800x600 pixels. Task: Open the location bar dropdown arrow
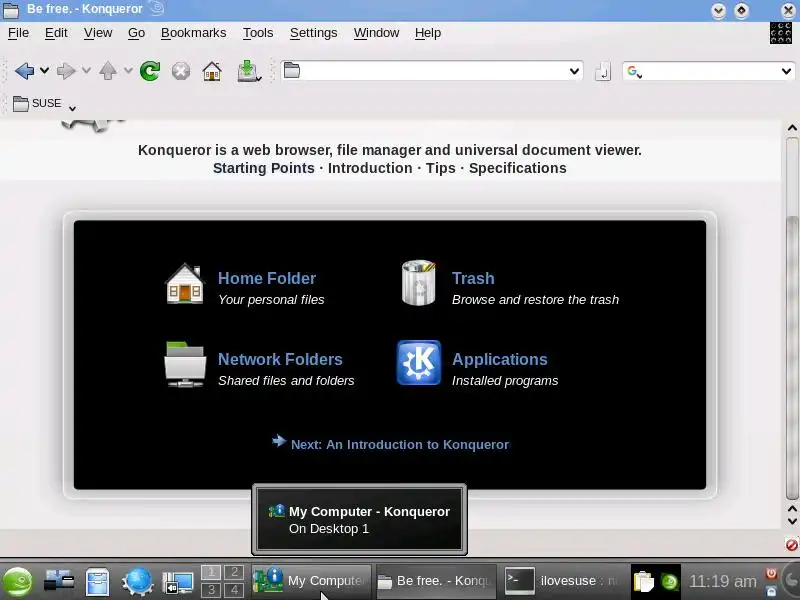[x=574, y=71]
